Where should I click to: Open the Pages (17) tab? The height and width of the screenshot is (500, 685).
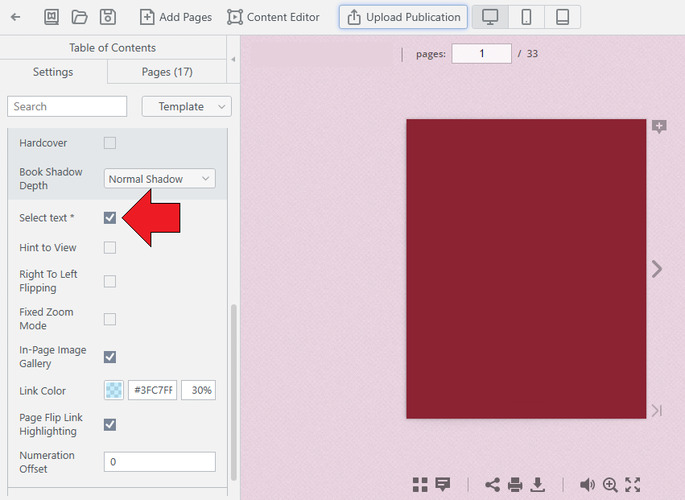coord(167,72)
